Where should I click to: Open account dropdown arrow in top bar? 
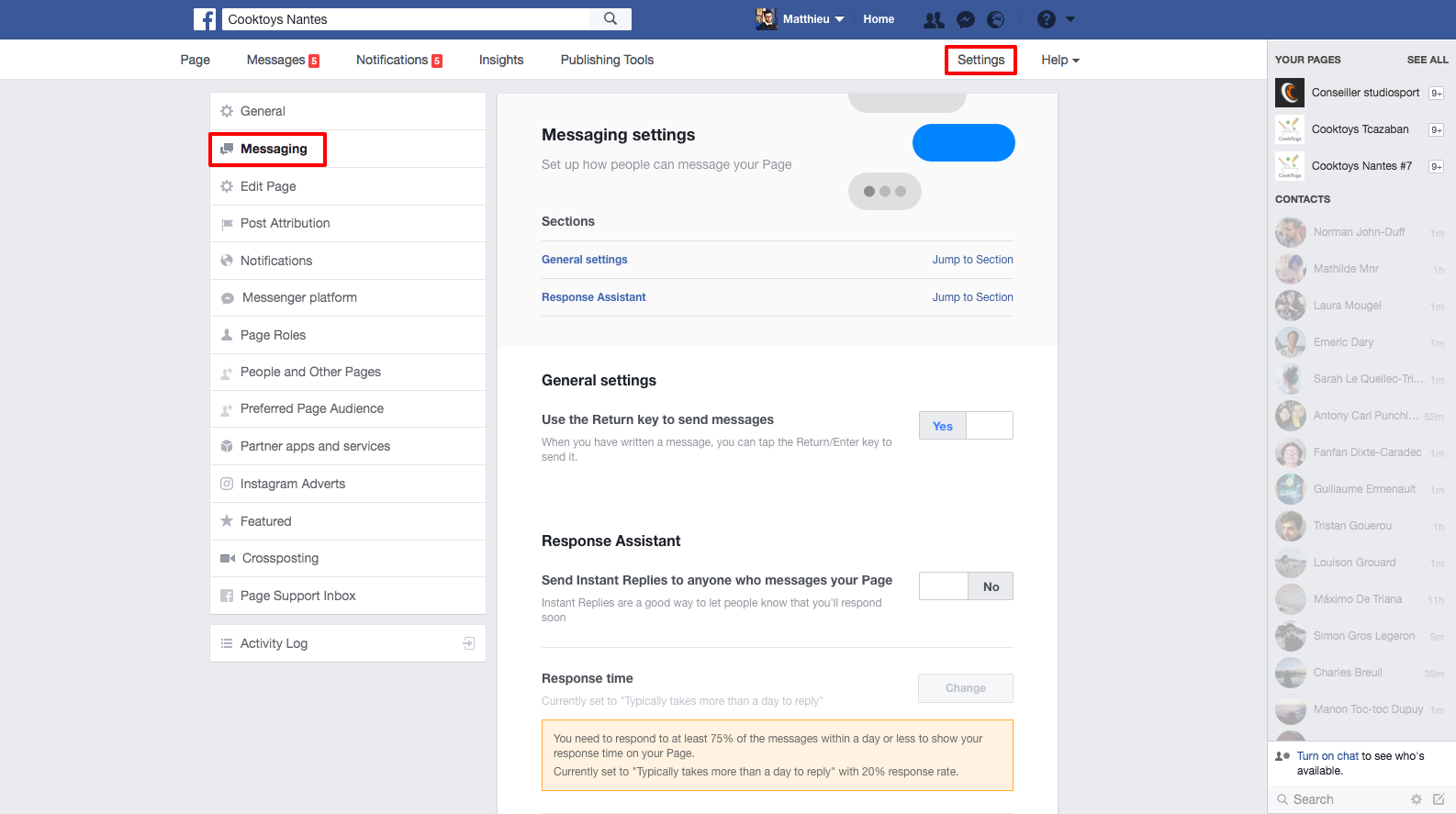pyautogui.click(x=1070, y=19)
